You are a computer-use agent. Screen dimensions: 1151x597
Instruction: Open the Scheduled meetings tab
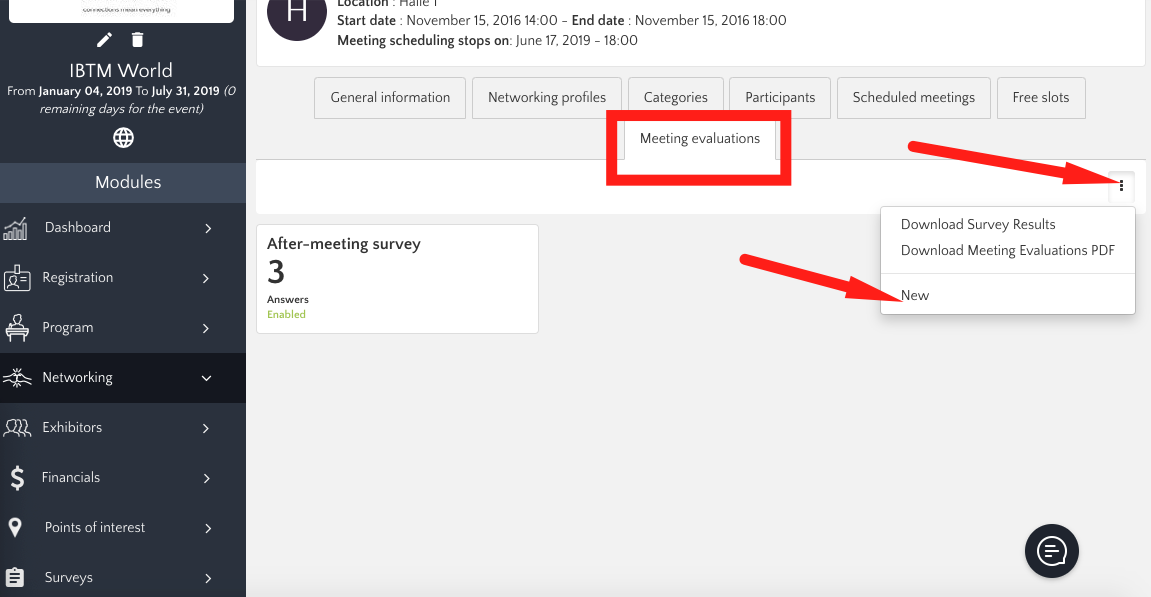tap(913, 98)
